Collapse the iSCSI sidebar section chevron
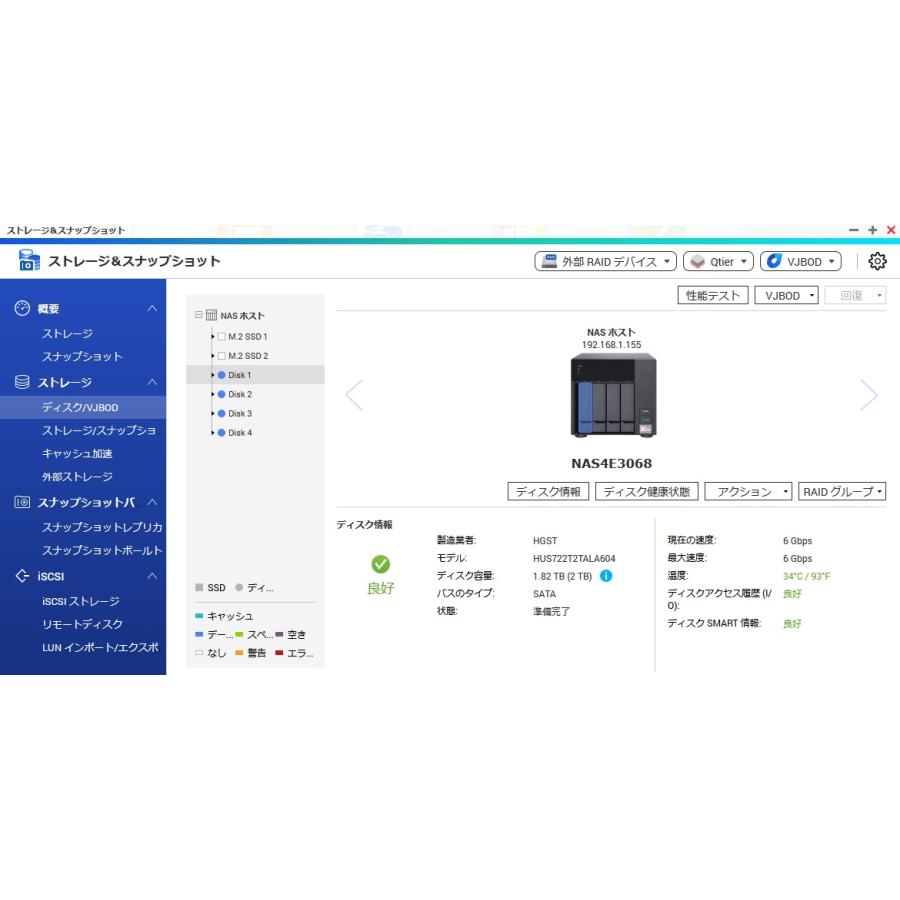 [152, 576]
